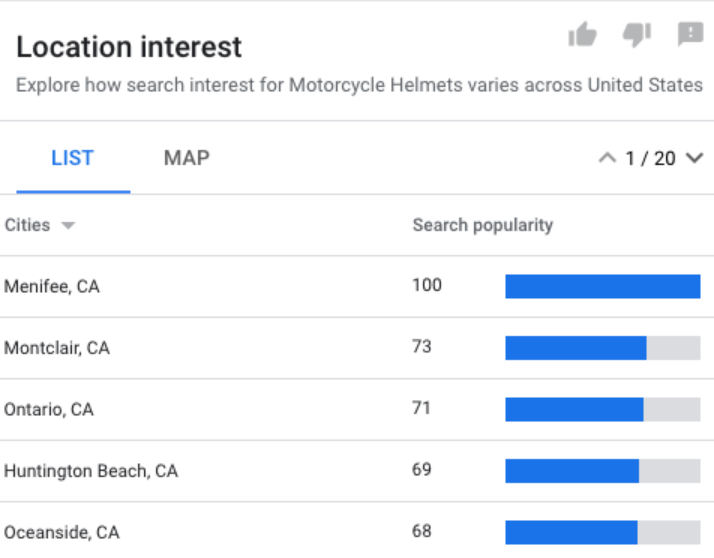Image resolution: width=714 pixels, height=558 pixels.
Task: Click the Search popularity column header
Action: pyautogui.click(x=482, y=225)
